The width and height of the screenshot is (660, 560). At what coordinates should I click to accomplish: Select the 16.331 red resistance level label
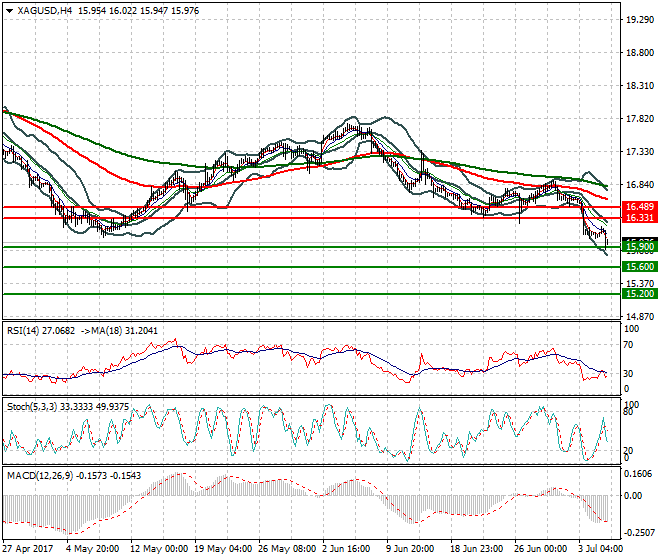(640, 218)
